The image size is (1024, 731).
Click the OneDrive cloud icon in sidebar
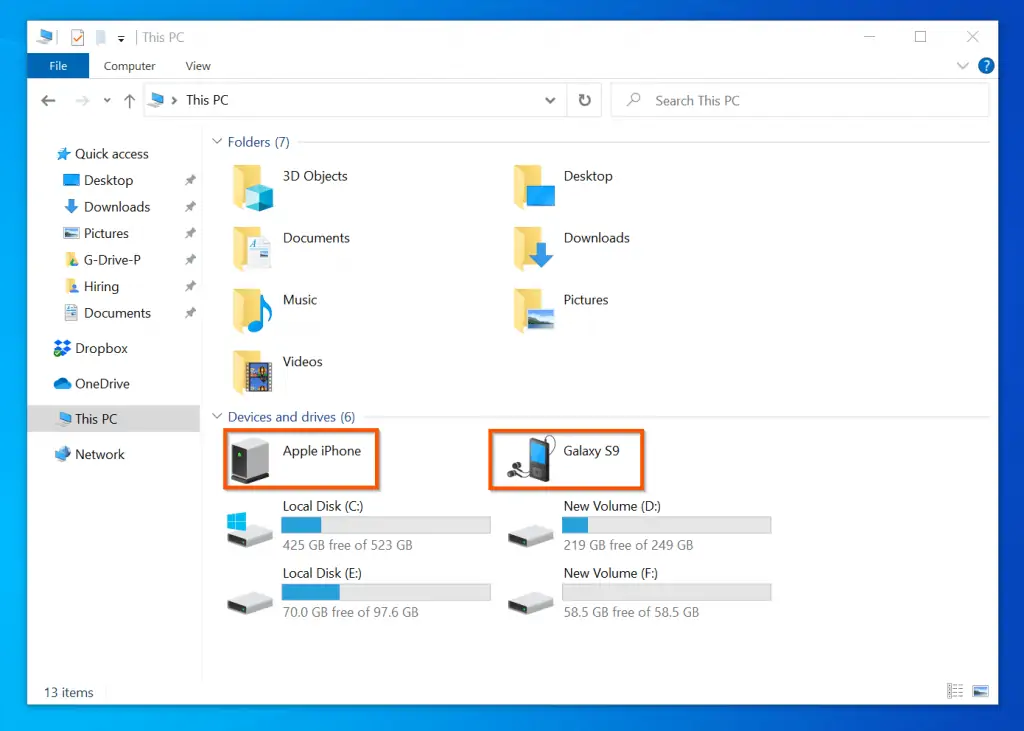coord(62,383)
